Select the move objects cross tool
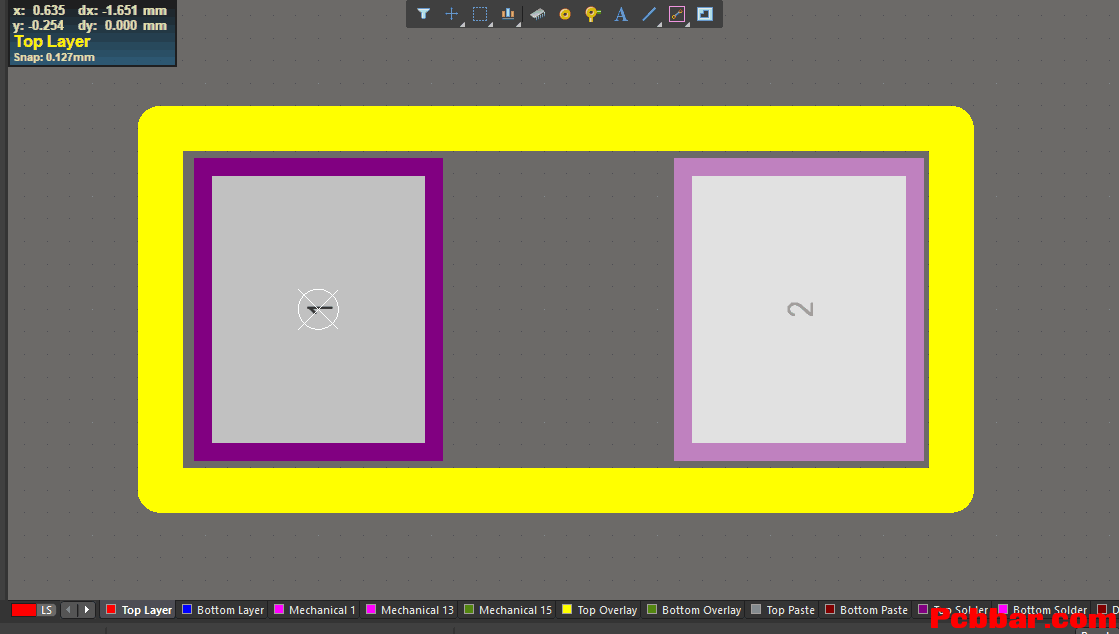This screenshot has width=1119, height=634. tap(452, 14)
